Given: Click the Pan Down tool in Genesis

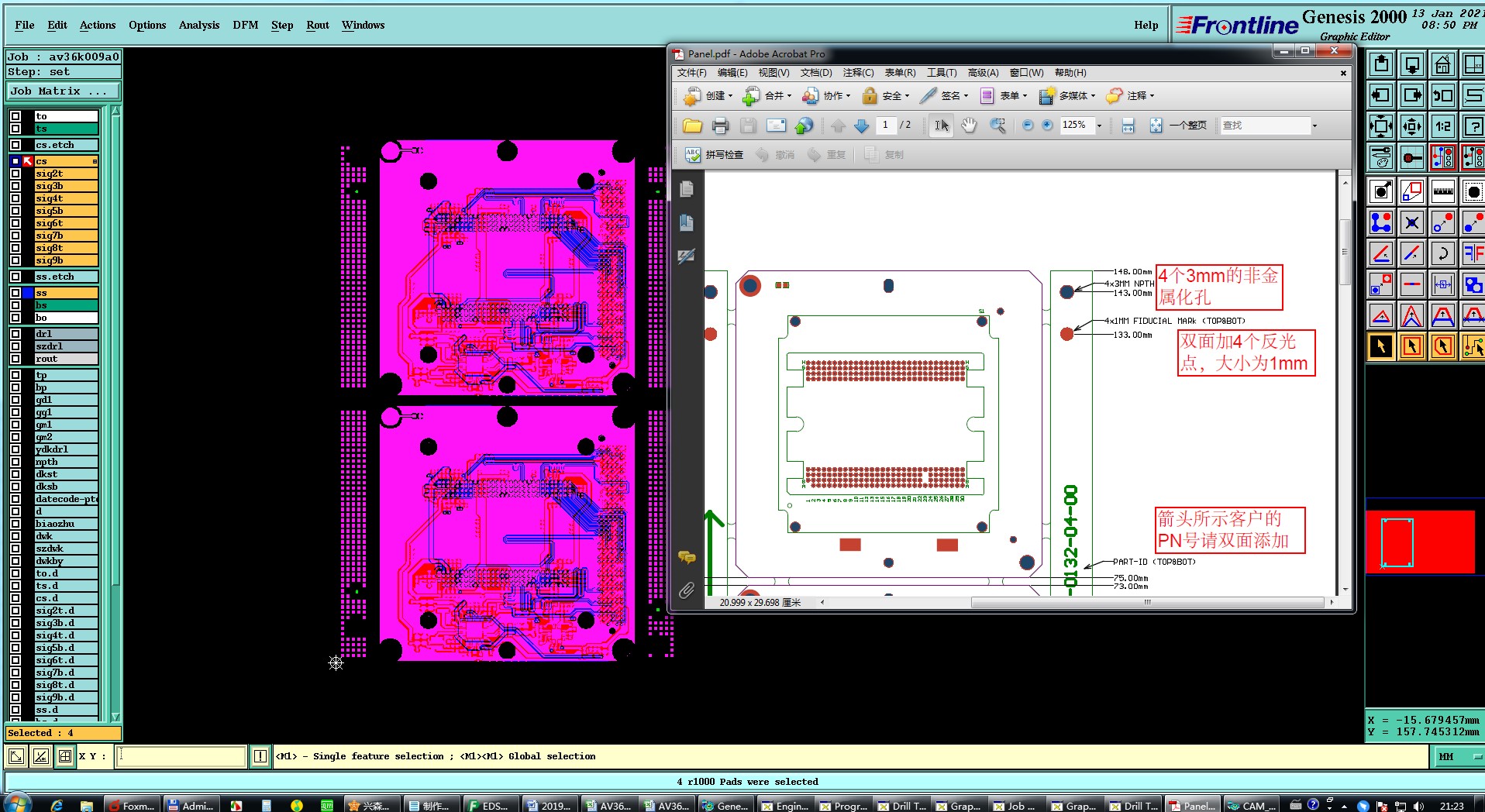Looking at the screenshot, I should point(1412,64).
